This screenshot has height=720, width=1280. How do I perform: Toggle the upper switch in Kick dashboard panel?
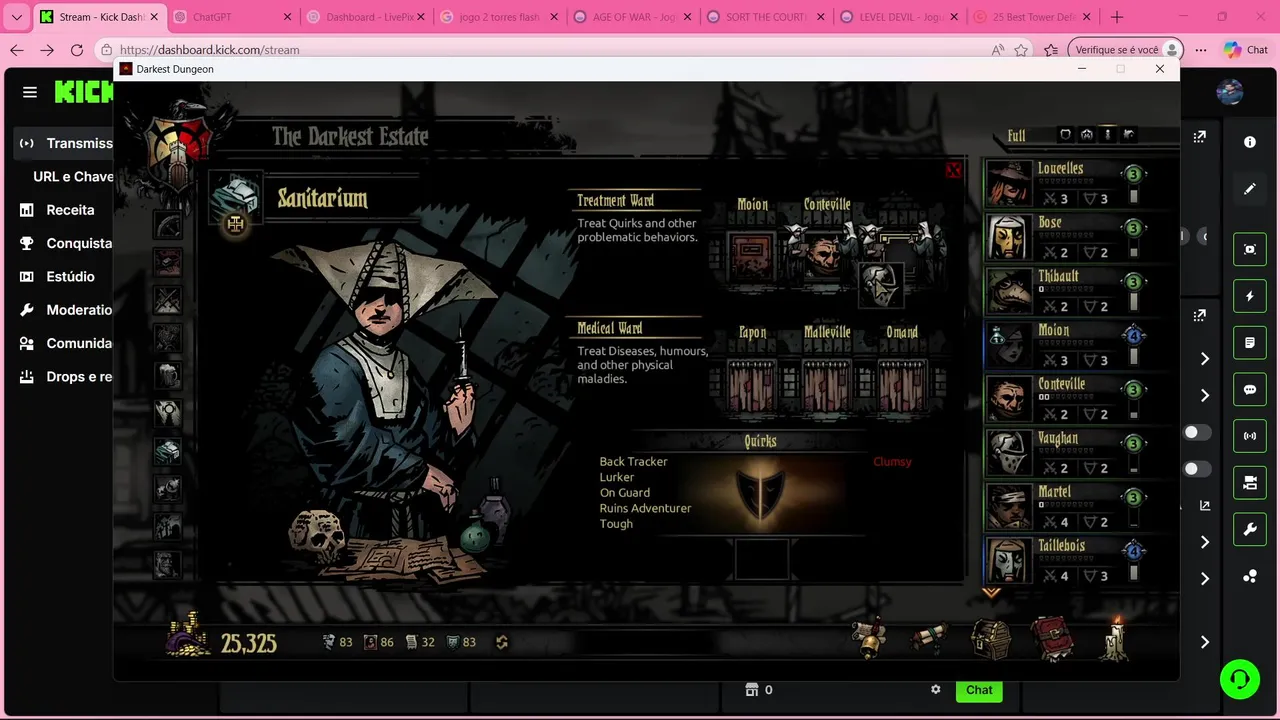(x=1197, y=433)
